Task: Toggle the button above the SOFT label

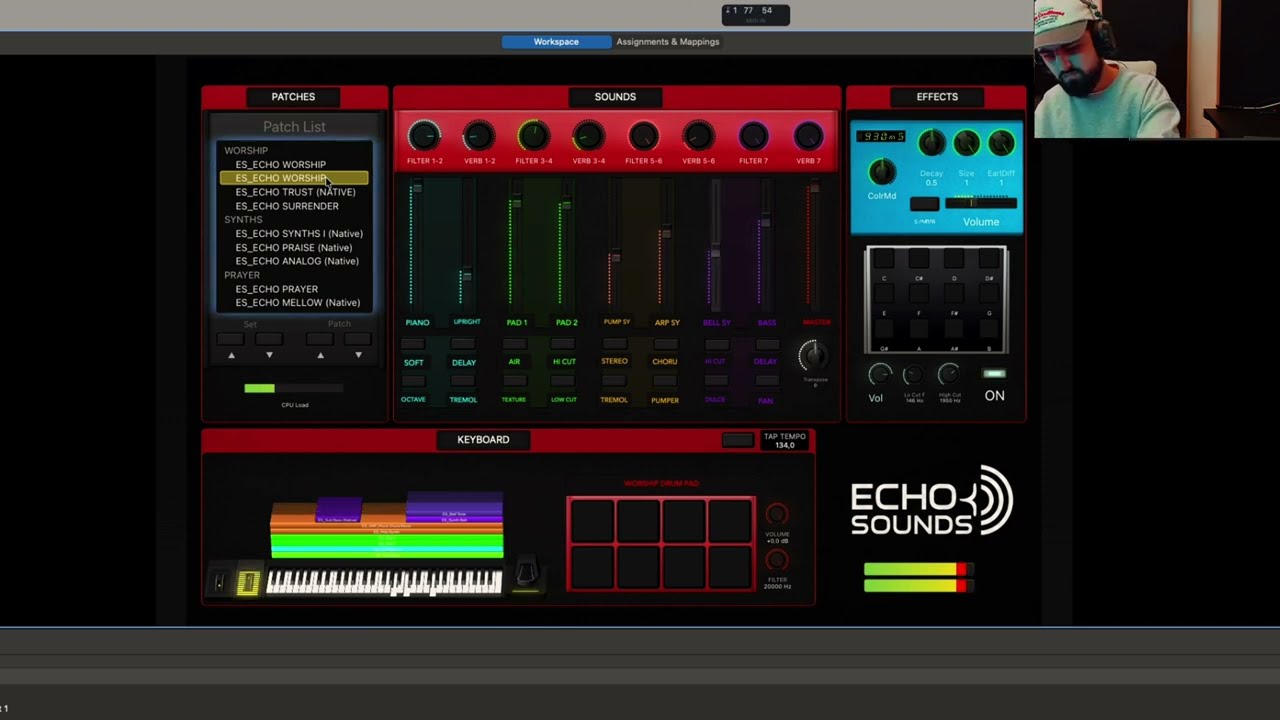Action: coord(413,344)
